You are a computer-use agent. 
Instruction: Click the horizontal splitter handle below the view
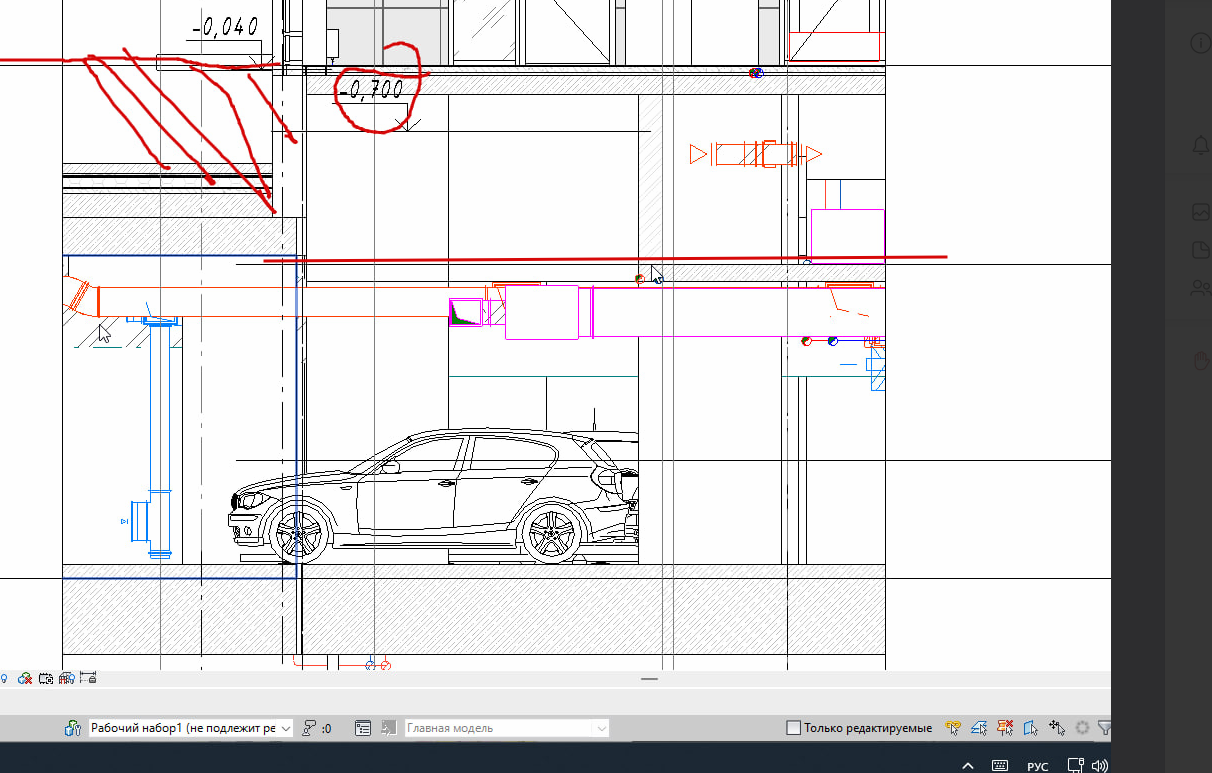coord(650,679)
